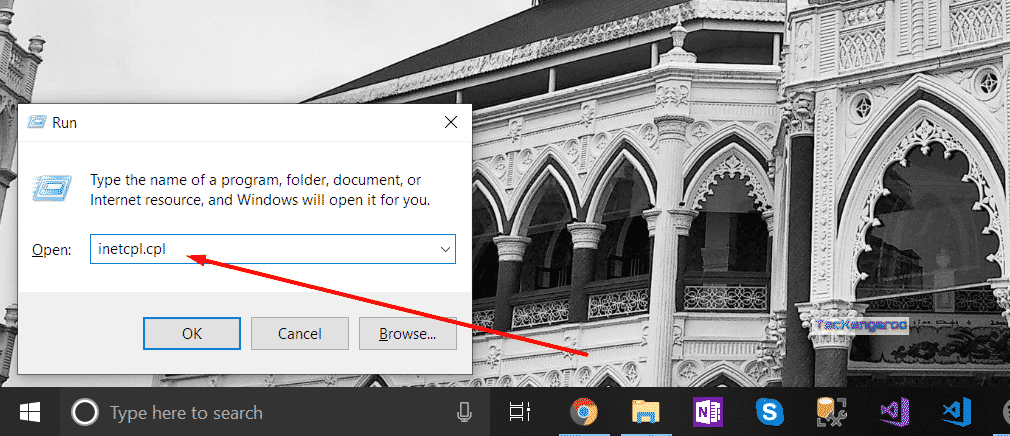Open Skype from the taskbar
Image resolution: width=1010 pixels, height=436 pixels.
[769, 412]
